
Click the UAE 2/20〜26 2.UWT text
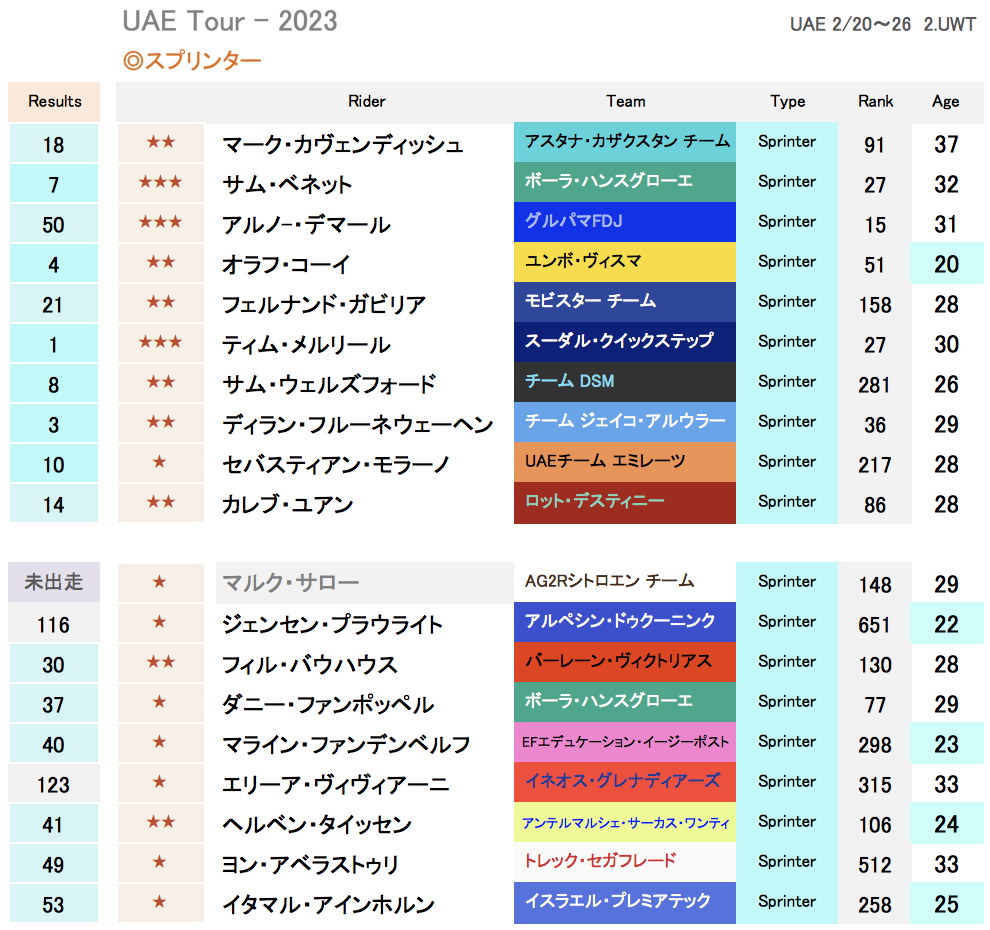click(883, 24)
